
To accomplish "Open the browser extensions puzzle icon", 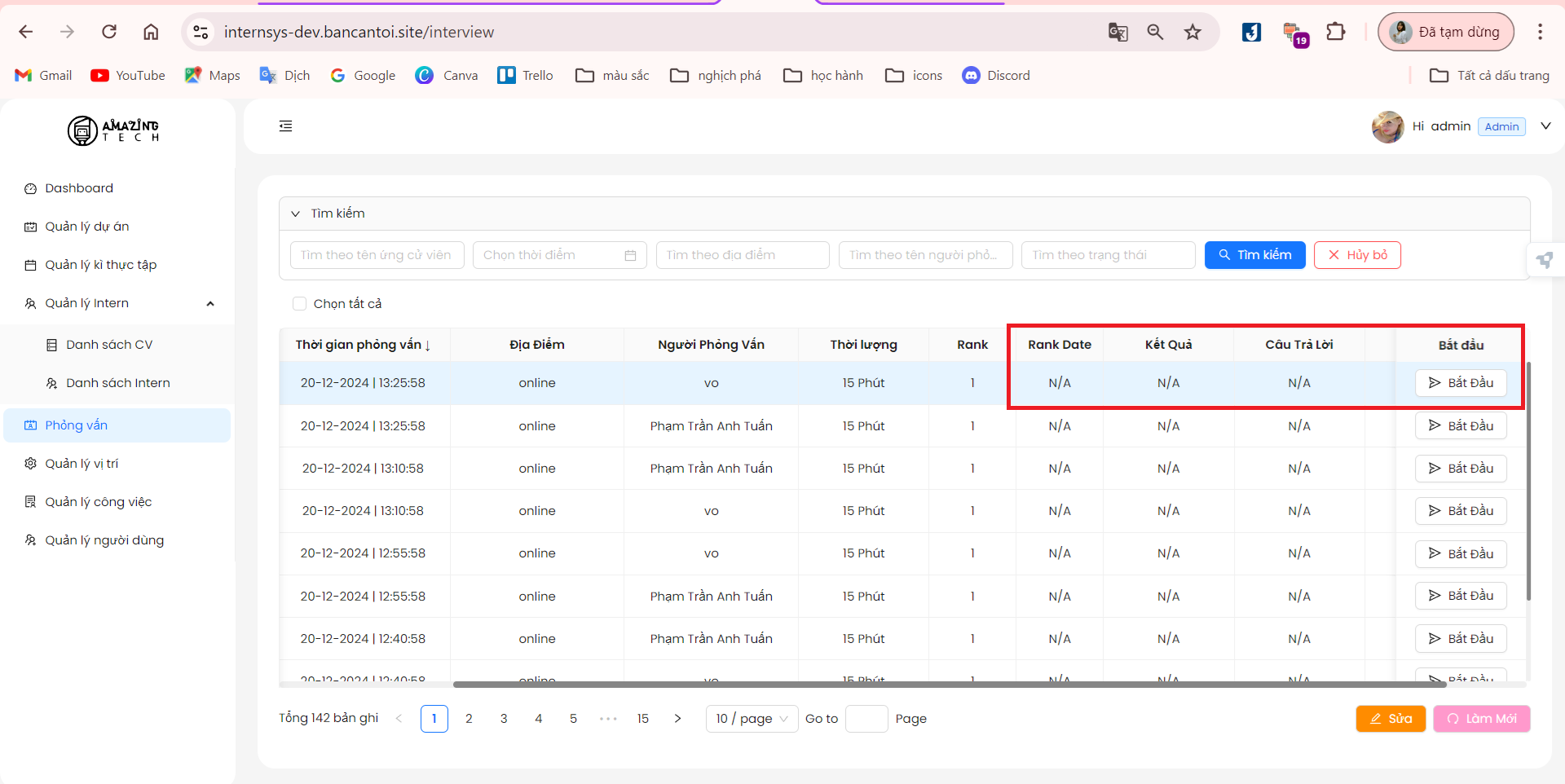I will coord(1335,32).
